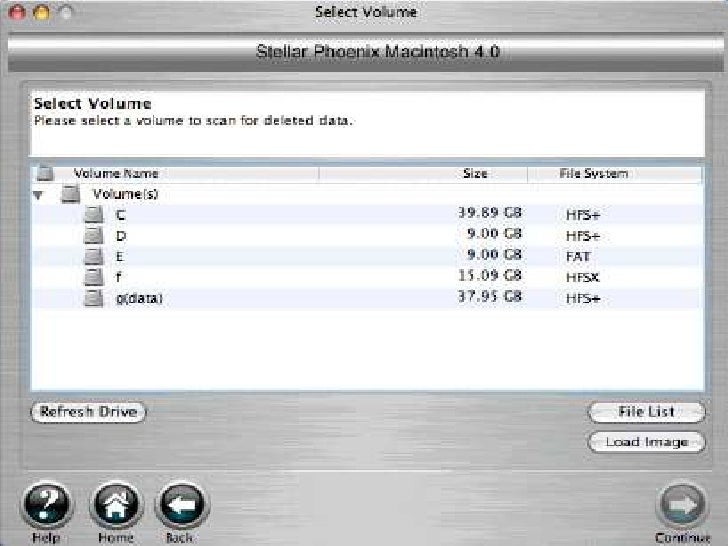Click the 37.95 GB size value
Screen dimensions: 728x546
(x=490, y=297)
